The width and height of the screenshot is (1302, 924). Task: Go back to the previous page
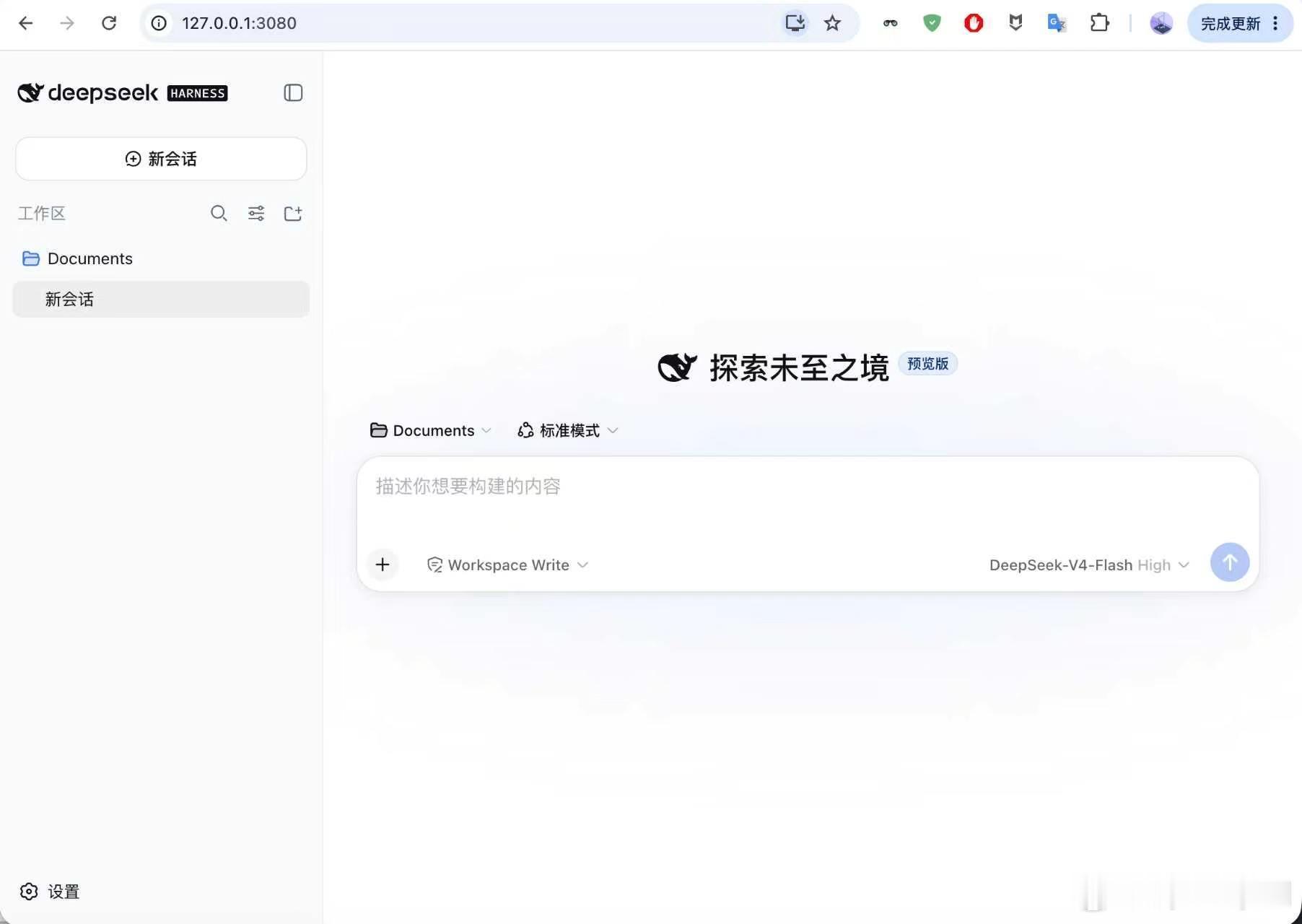tap(26, 23)
